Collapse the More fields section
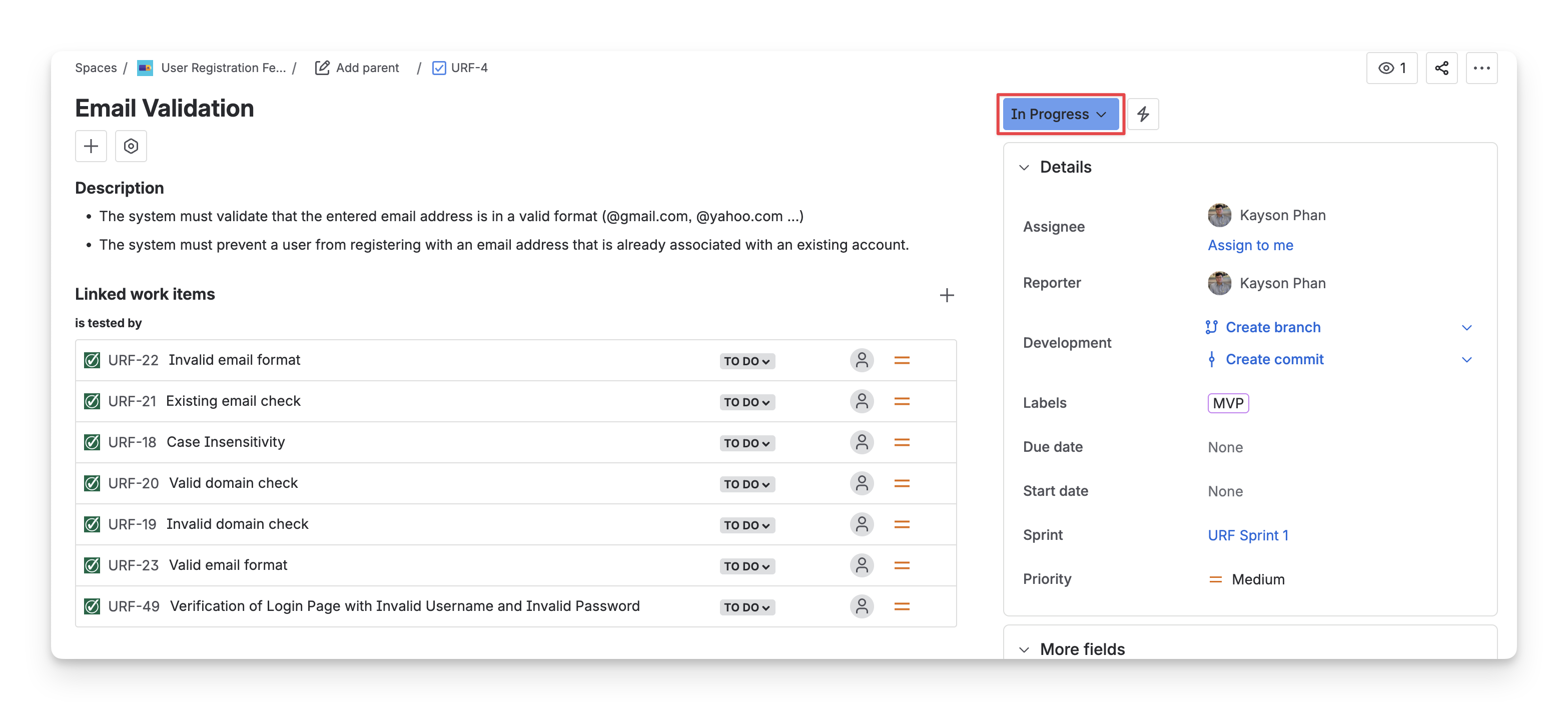The width and height of the screenshot is (1568, 710). 1025,649
